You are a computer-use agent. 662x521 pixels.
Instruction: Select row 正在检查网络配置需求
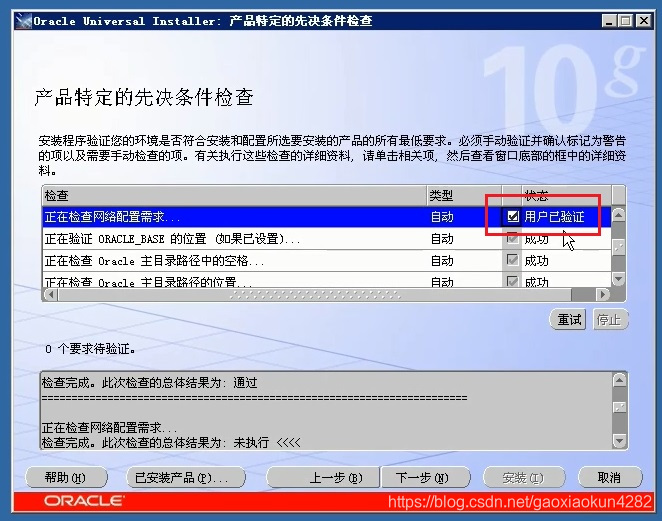coord(327,217)
